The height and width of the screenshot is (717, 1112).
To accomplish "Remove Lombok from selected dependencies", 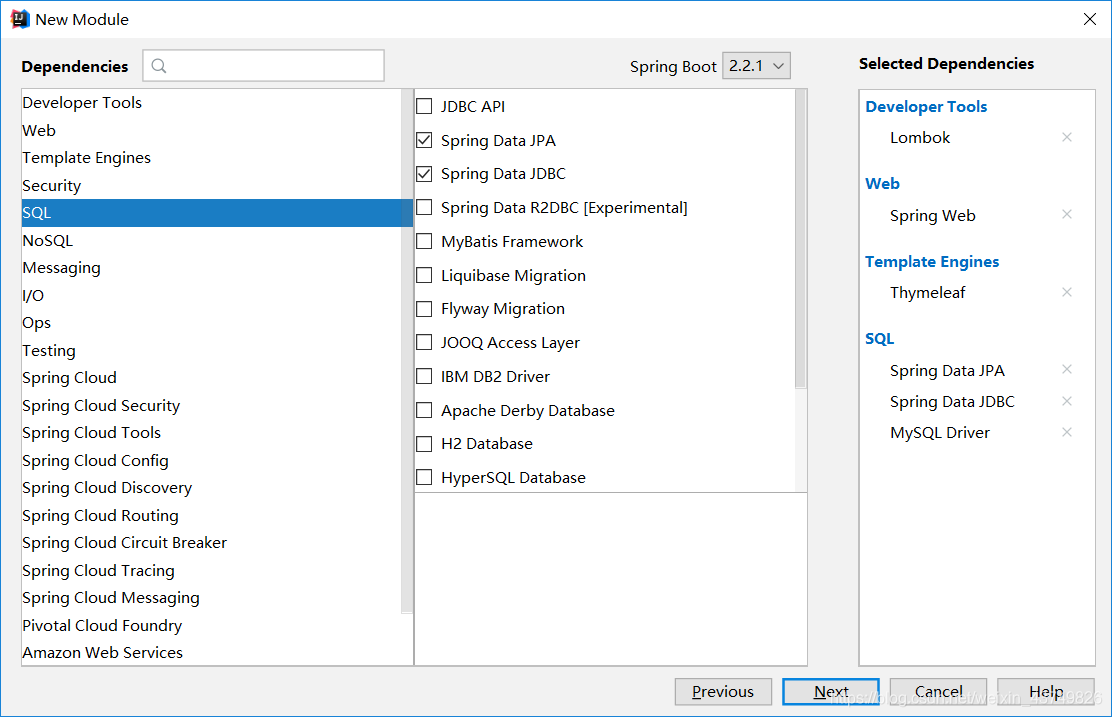I will coord(1067,137).
